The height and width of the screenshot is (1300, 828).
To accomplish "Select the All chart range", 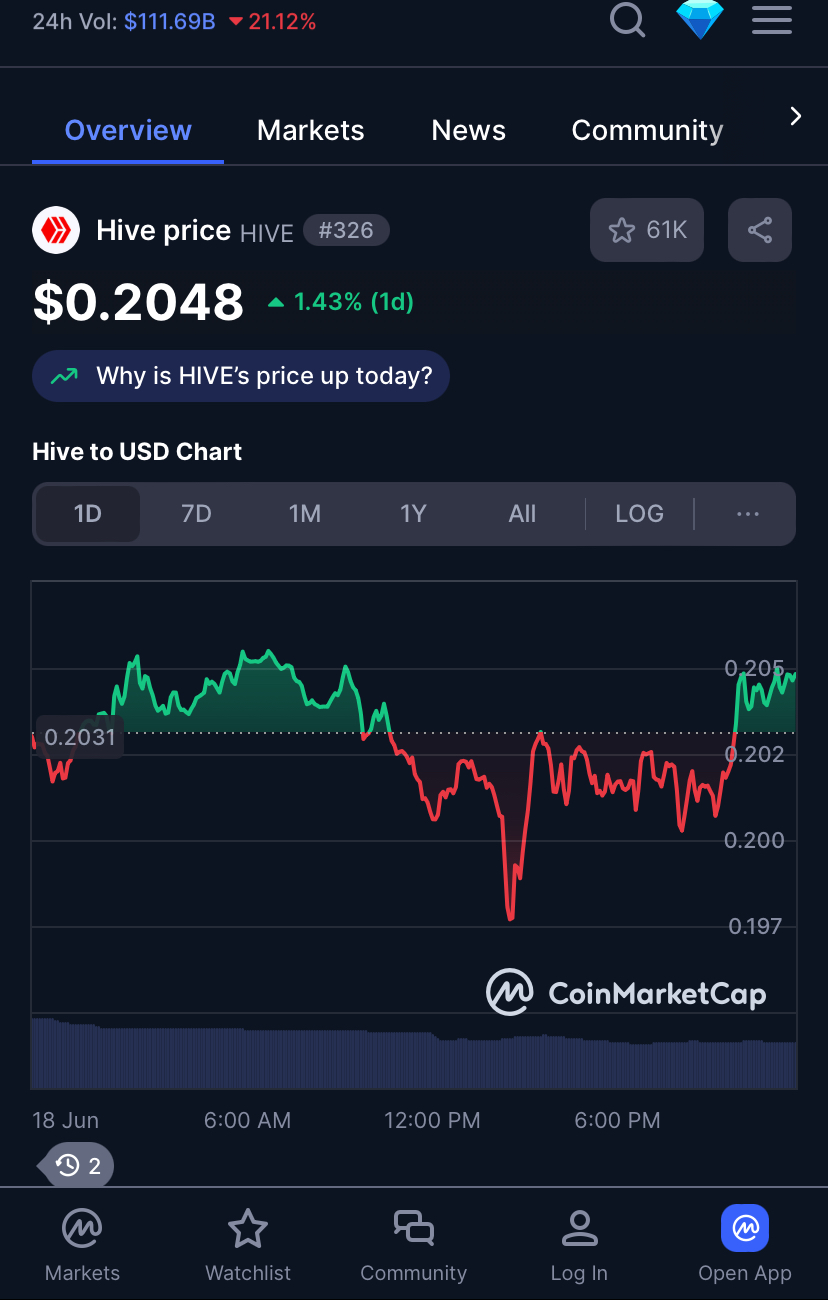I will coord(522,514).
